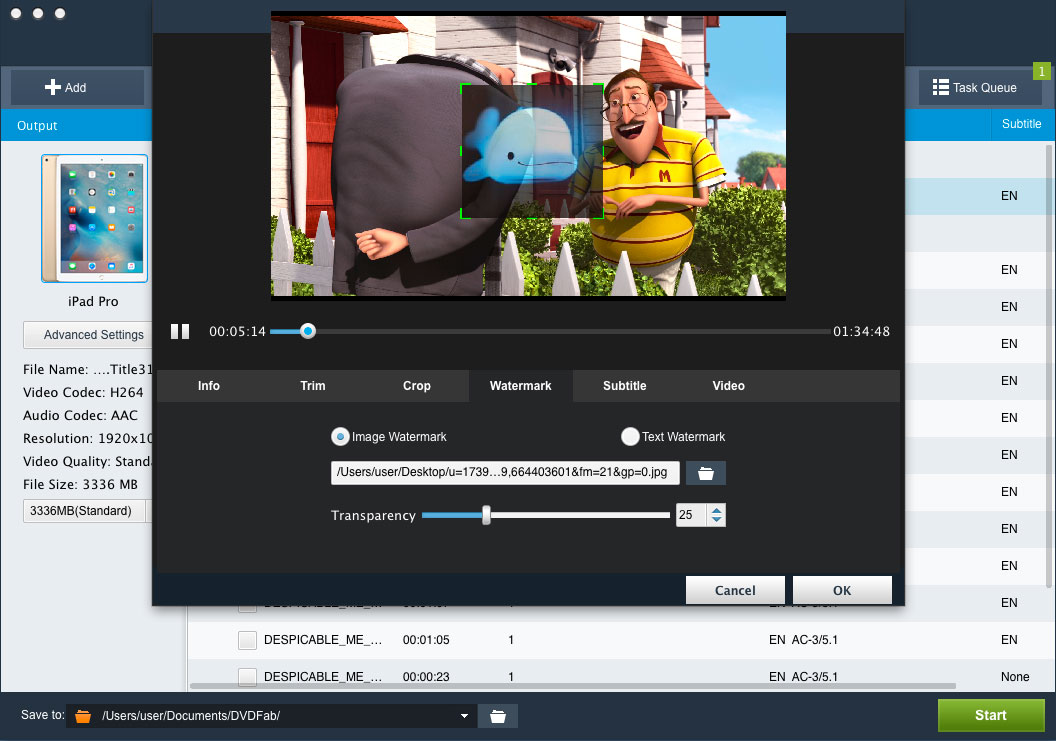Open Advanced Settings
1056x741 pixels.
coord(88,335)
